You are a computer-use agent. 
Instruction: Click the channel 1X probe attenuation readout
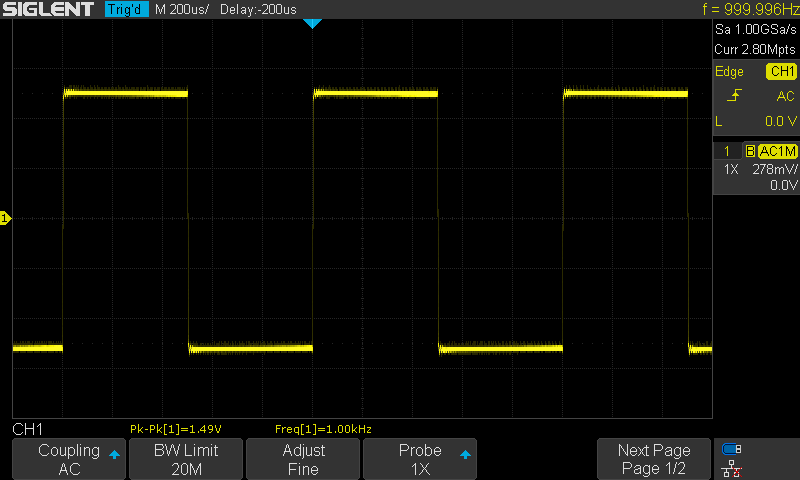click(x=731, y=169)
